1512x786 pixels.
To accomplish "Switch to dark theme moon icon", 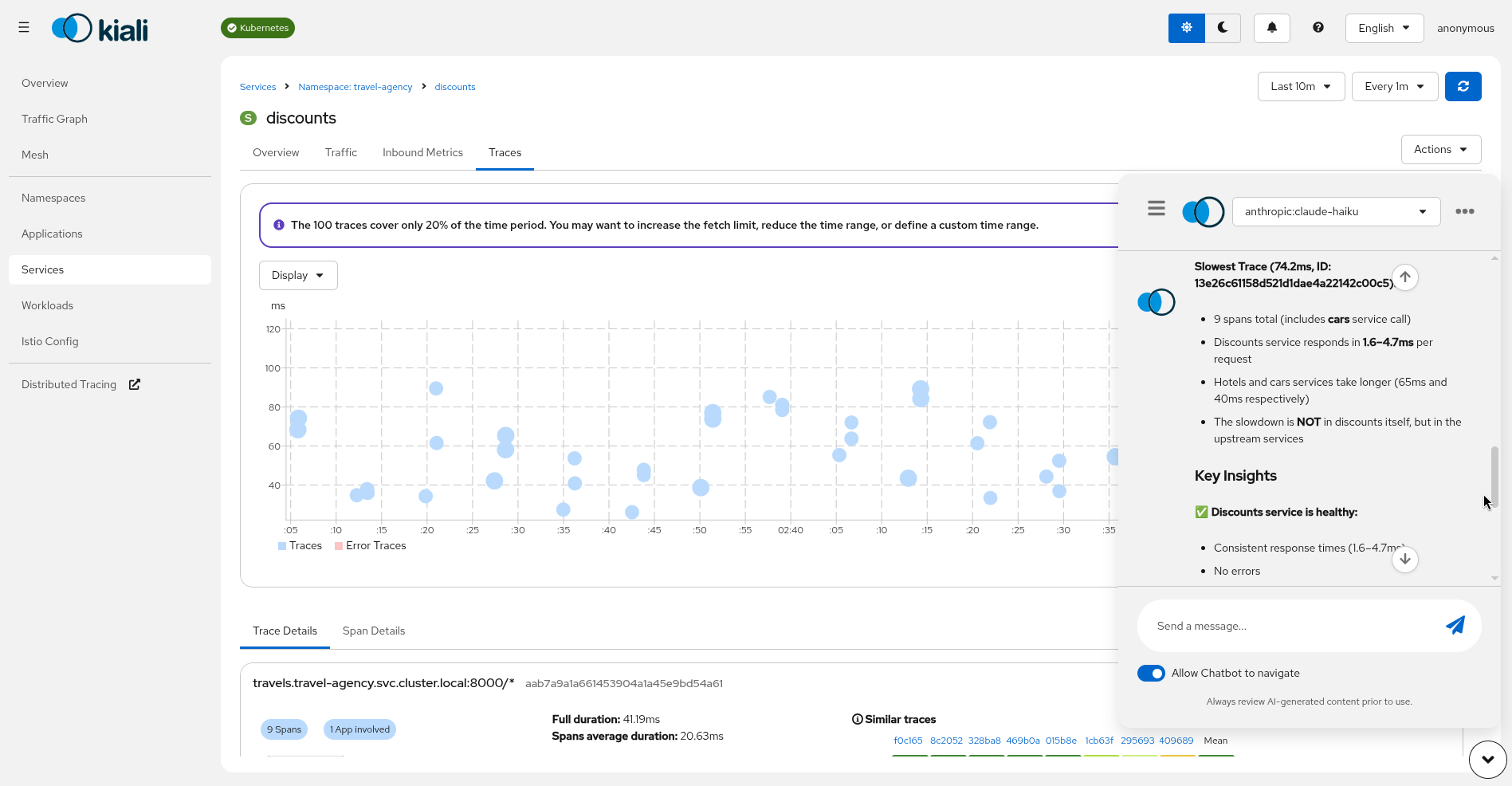I will click(x=1223, y=28).
